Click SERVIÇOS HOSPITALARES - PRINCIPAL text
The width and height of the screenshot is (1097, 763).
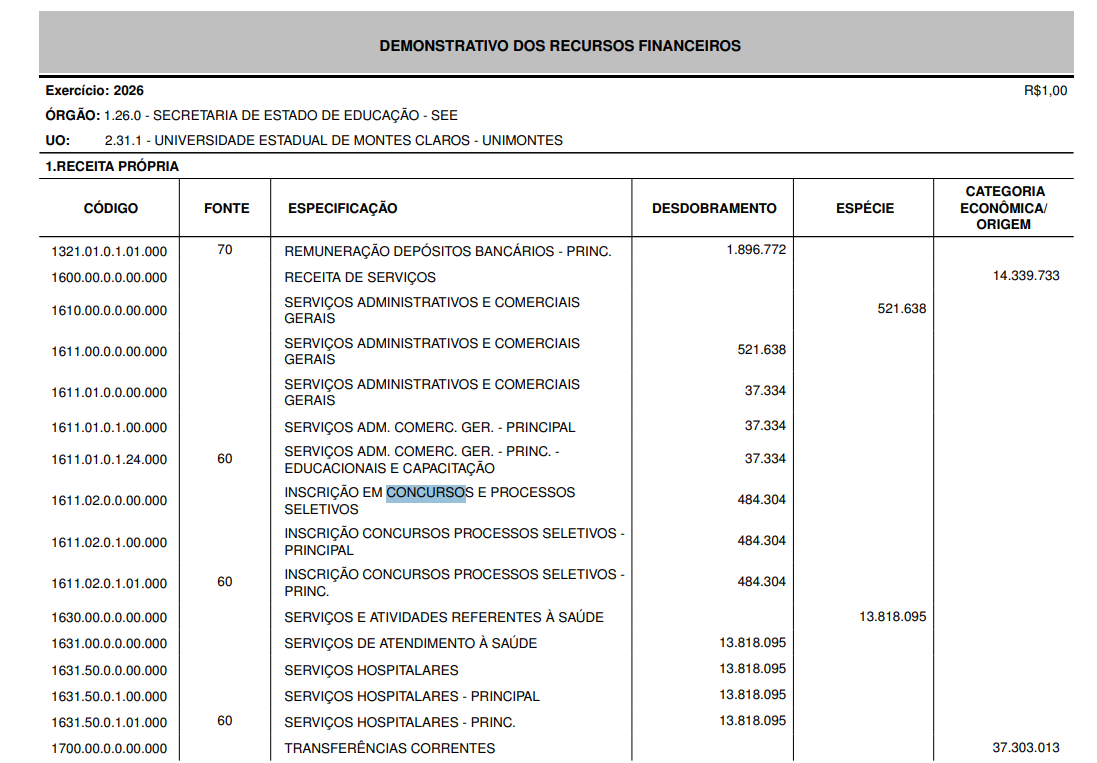[411, 696]
